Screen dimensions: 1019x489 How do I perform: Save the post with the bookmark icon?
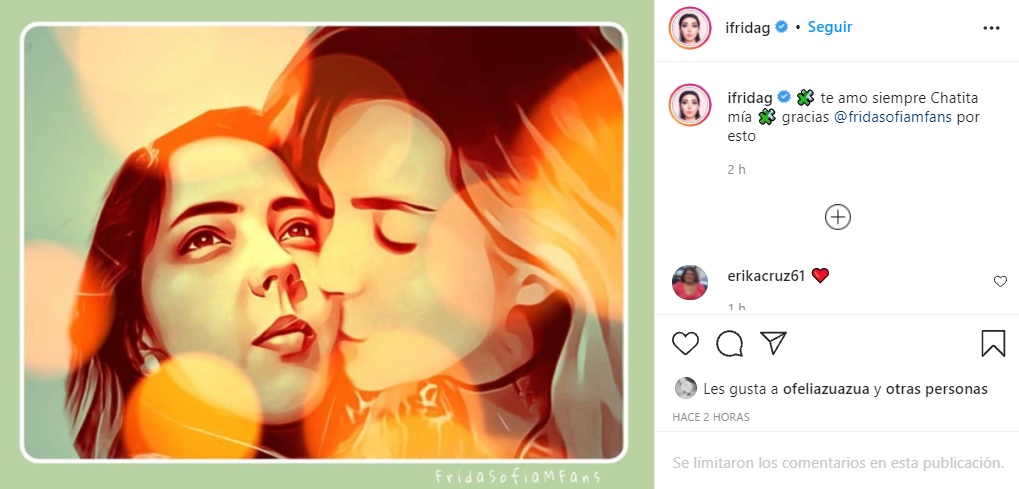(x=993, y=343)
